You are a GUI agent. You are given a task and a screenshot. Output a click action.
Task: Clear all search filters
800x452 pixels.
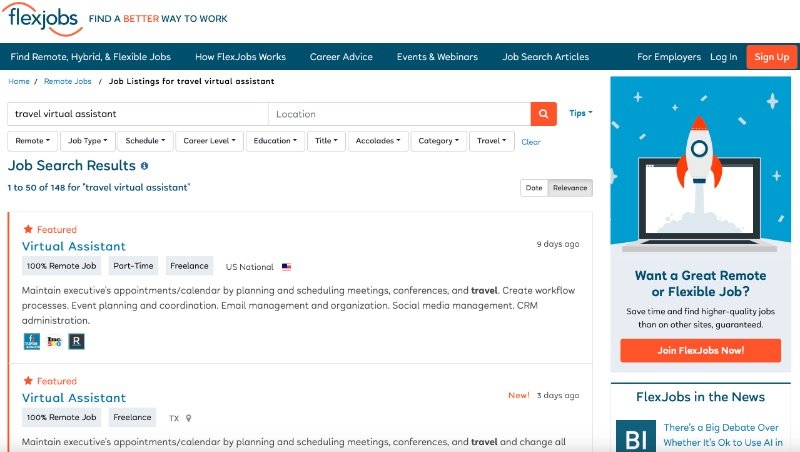click(x=531, y=142)
